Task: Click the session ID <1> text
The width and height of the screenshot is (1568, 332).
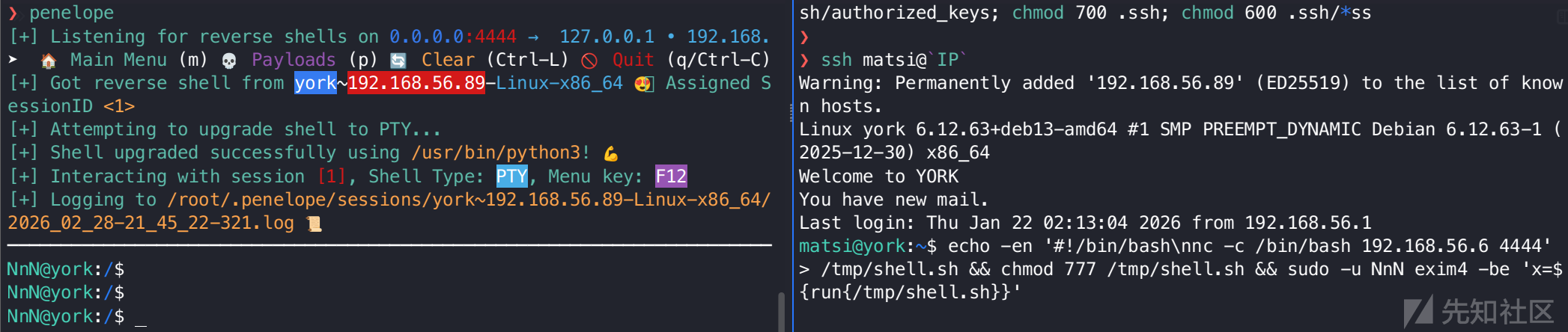Action: pos(119,106)
